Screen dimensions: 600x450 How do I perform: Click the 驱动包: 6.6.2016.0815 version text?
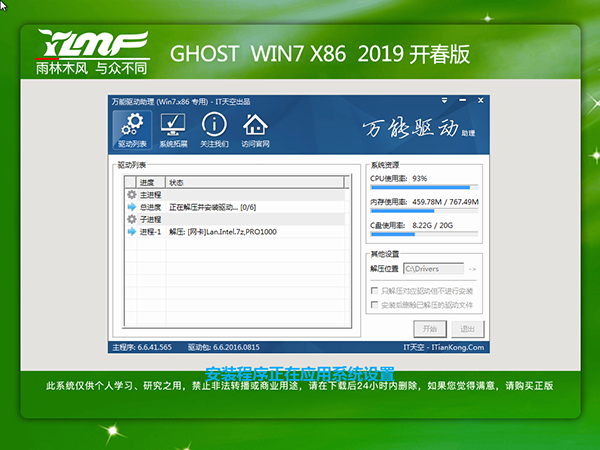point(223,347)
